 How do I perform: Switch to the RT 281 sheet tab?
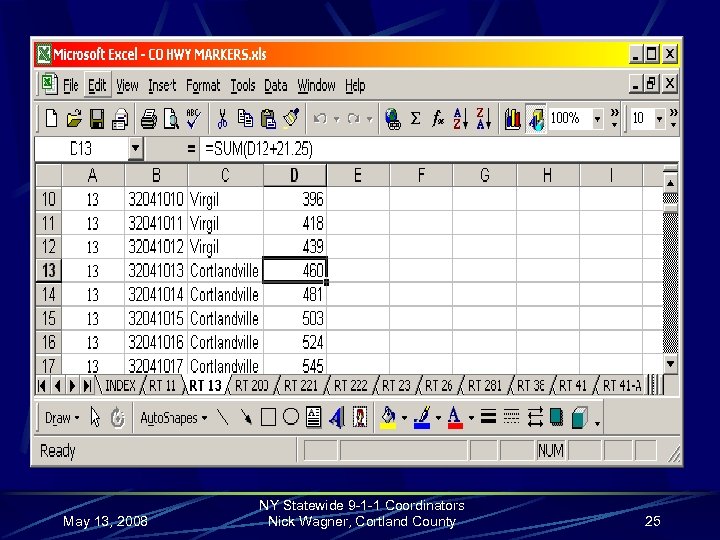pos(485,385)
